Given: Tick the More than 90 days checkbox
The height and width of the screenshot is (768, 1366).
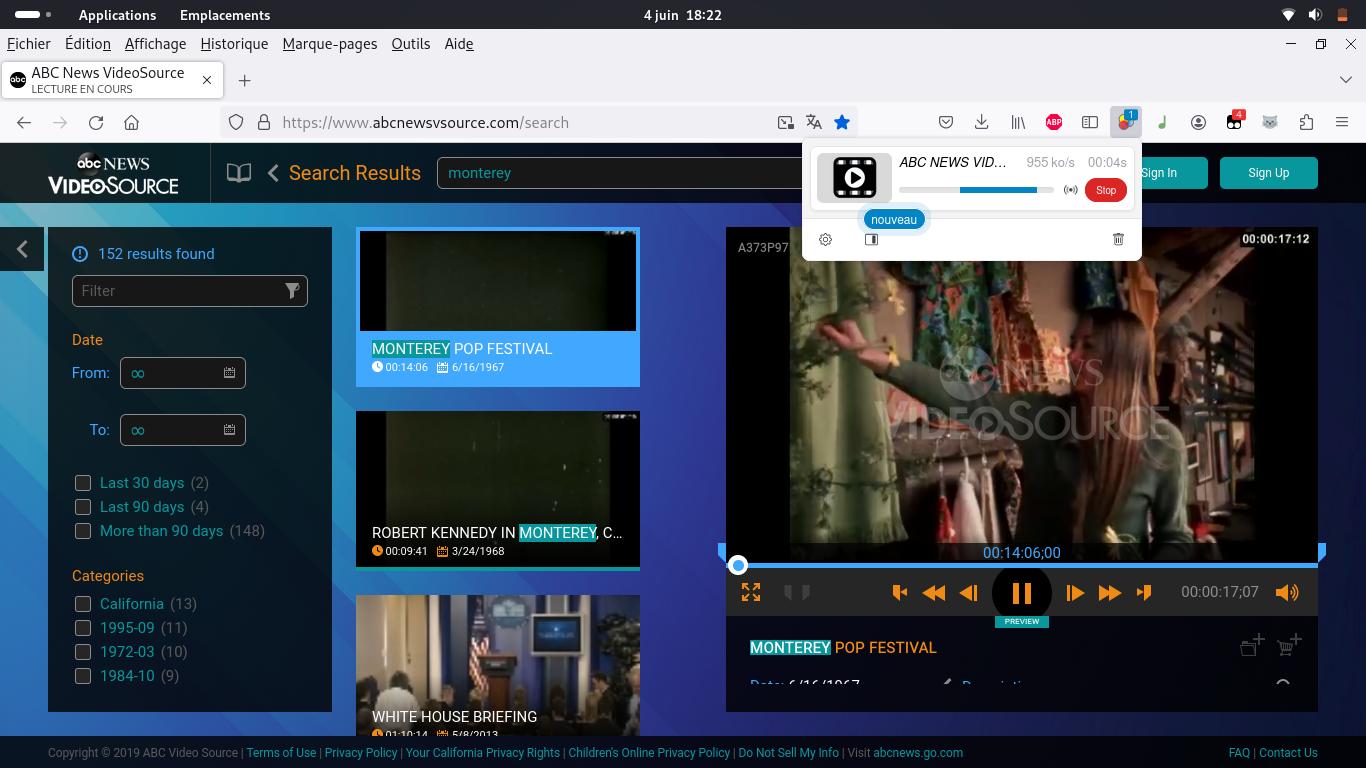Looking at the screenshot, I should [83, 531].
